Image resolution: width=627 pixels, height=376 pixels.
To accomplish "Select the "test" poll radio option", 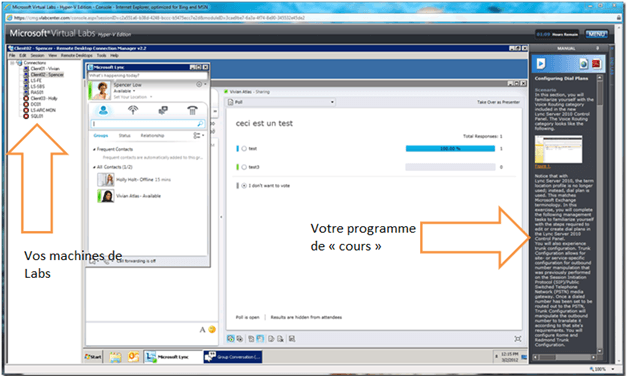I will coord(244,148).
